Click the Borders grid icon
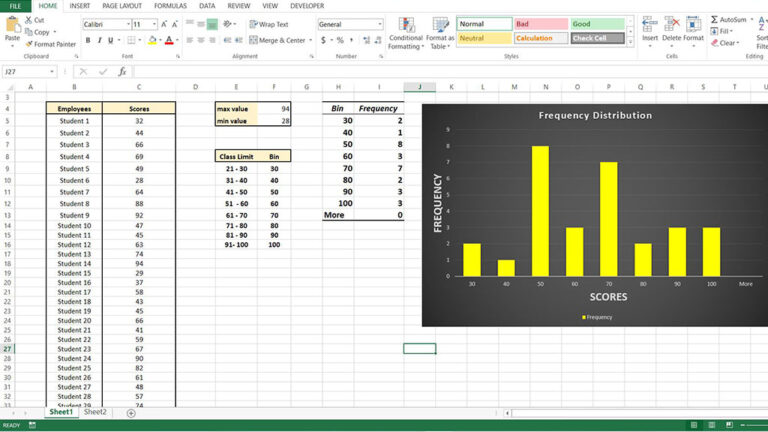The image size is (768, 432). [x=131, y=40]
